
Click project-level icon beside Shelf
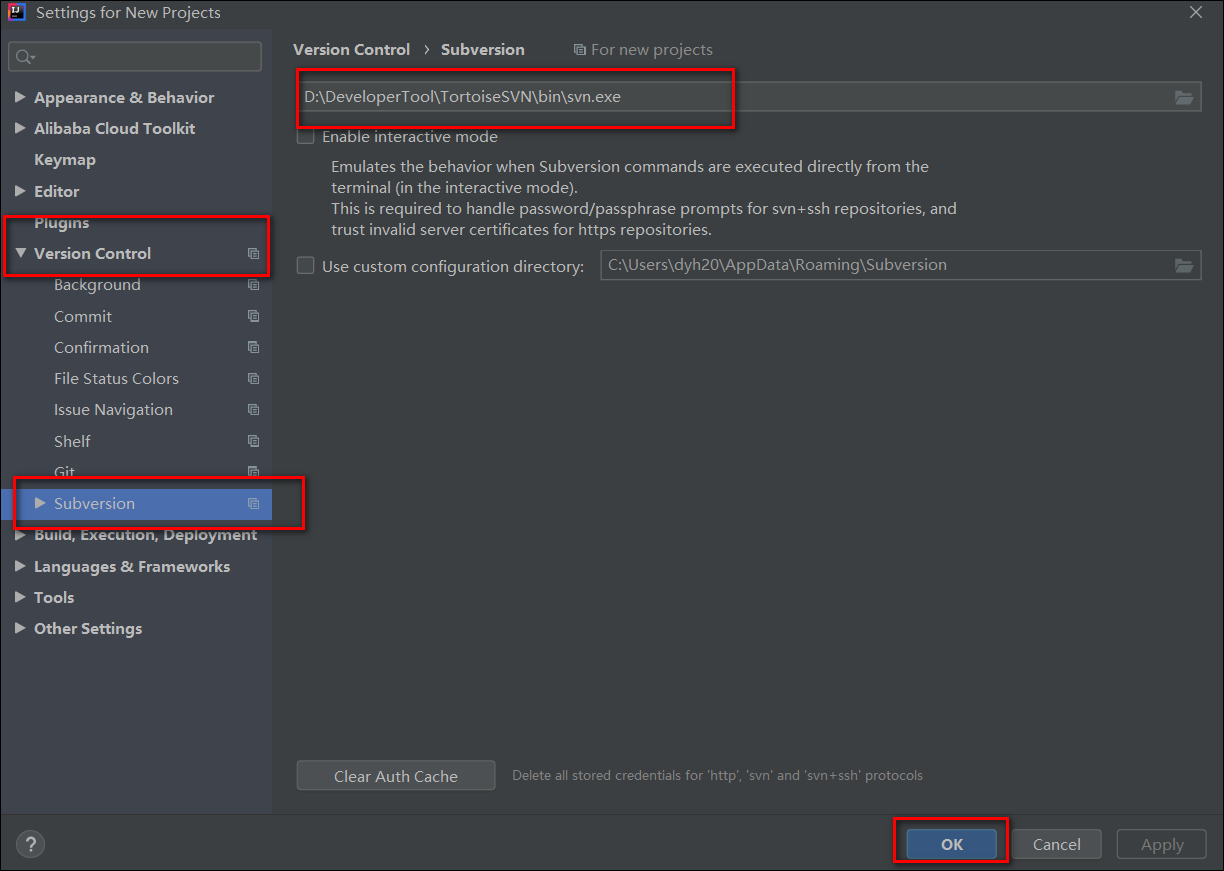click(254, 441)
